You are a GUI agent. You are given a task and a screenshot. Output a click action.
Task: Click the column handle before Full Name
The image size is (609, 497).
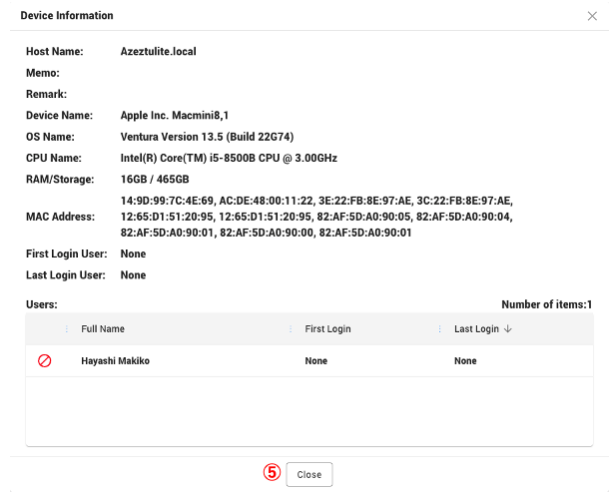point(67,329)
